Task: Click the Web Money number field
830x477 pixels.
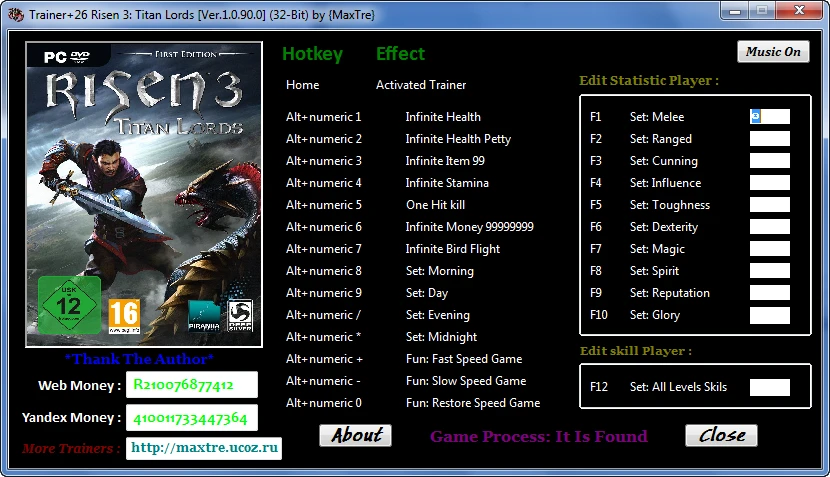Action: [192, 384]
